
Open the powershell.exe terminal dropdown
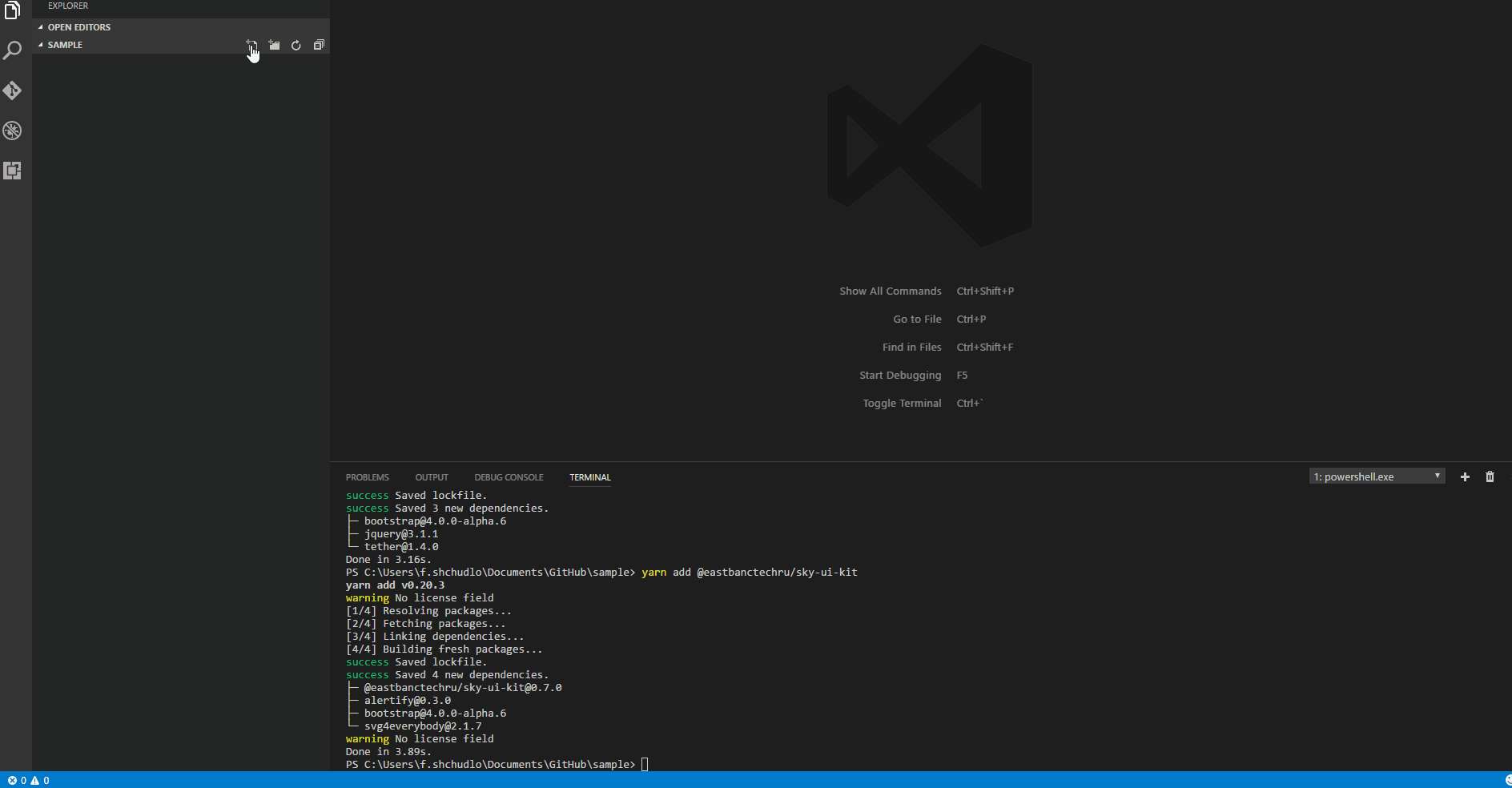coord(1377,476)
